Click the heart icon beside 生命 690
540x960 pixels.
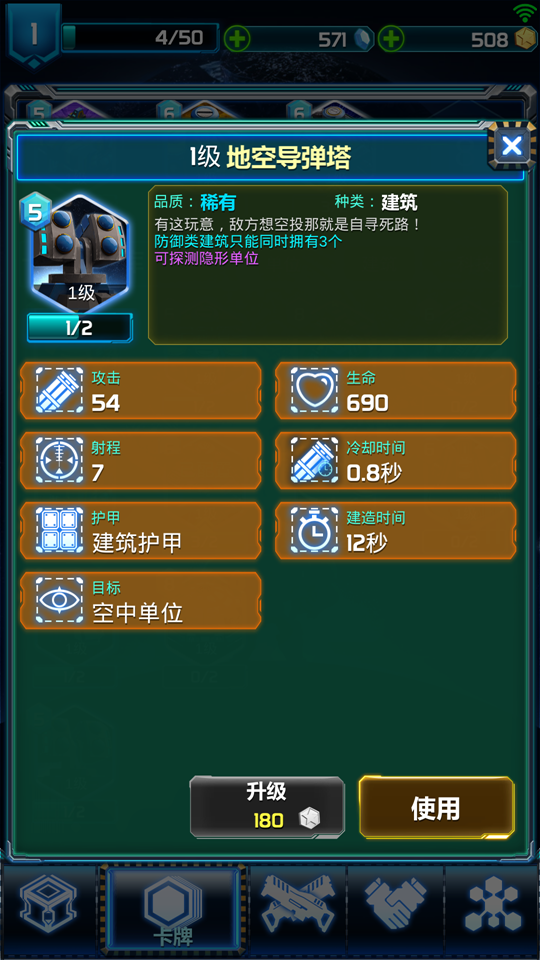click(314, 391)
